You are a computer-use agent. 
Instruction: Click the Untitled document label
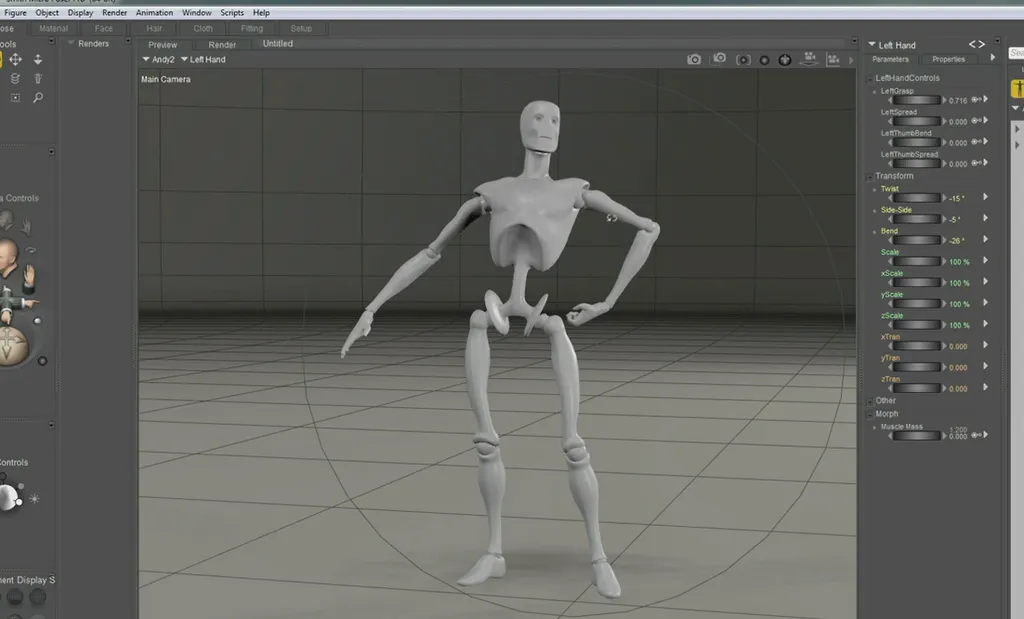point(278,44)
